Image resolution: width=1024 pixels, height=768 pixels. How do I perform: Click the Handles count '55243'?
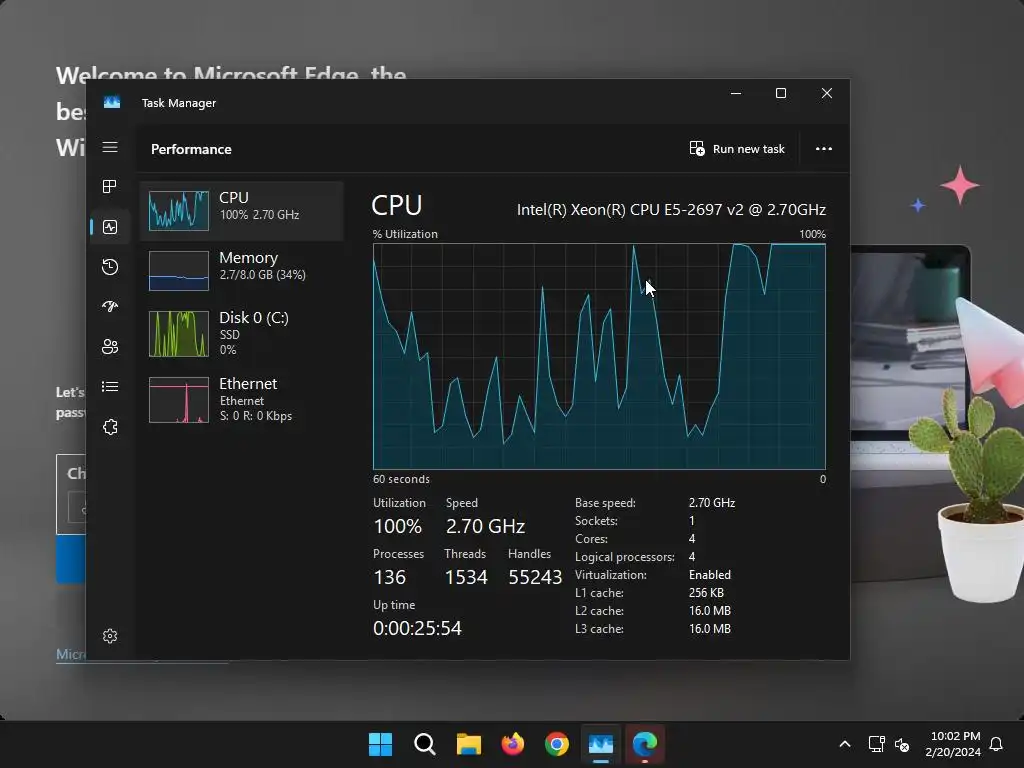point(535,577)
